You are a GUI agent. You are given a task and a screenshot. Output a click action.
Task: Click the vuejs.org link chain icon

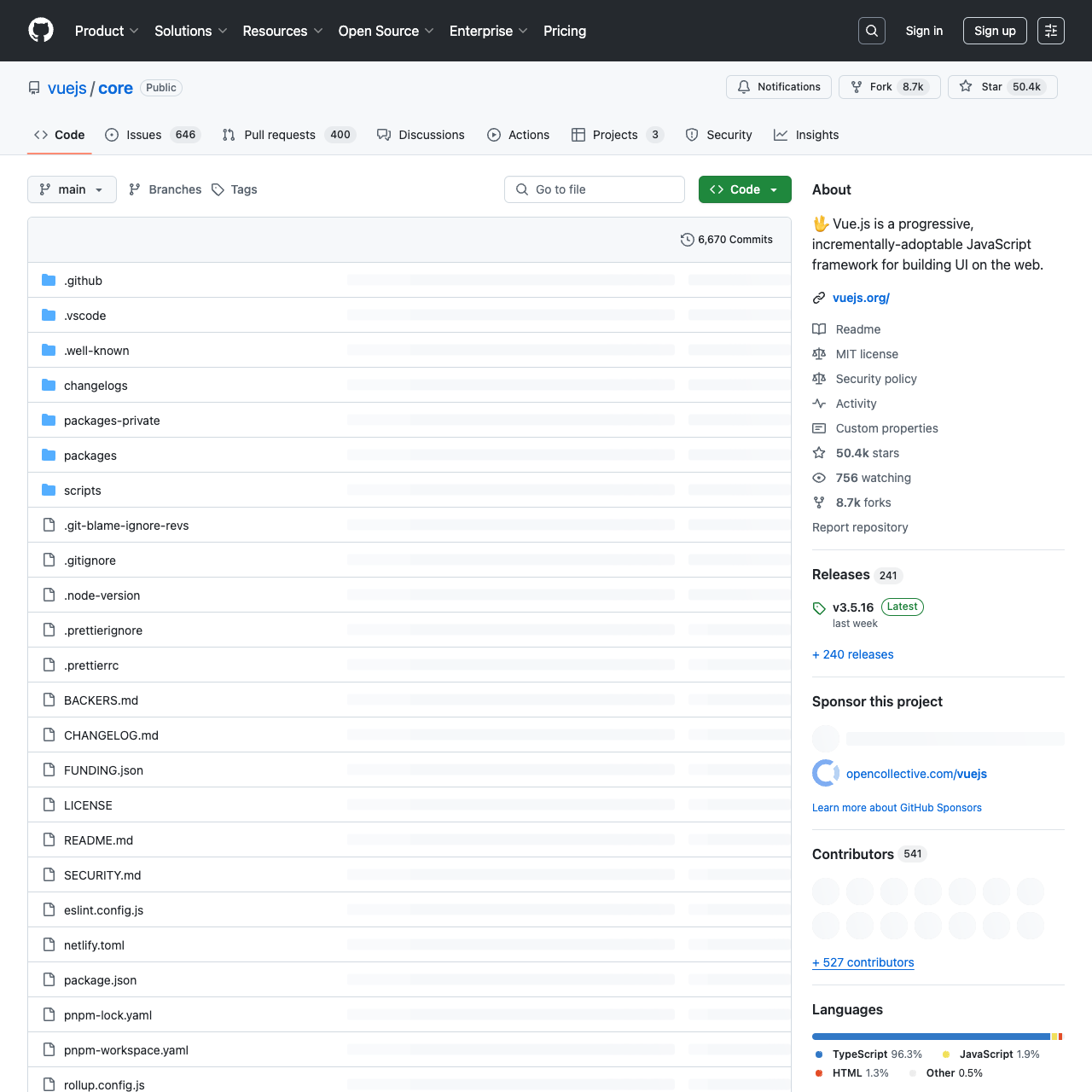pyautogui.click(x=819, y=298)
